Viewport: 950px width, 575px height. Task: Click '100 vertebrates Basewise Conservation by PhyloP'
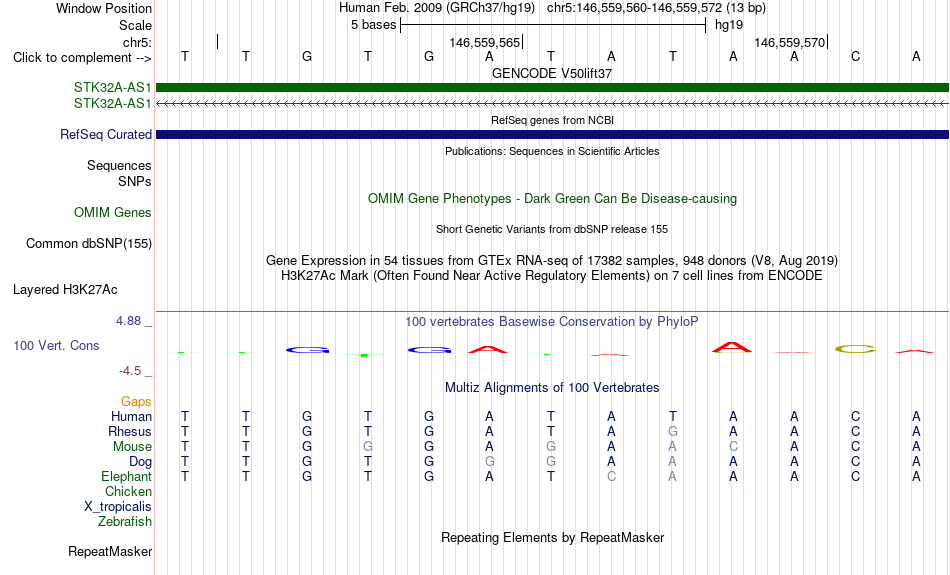coord(552,322)
